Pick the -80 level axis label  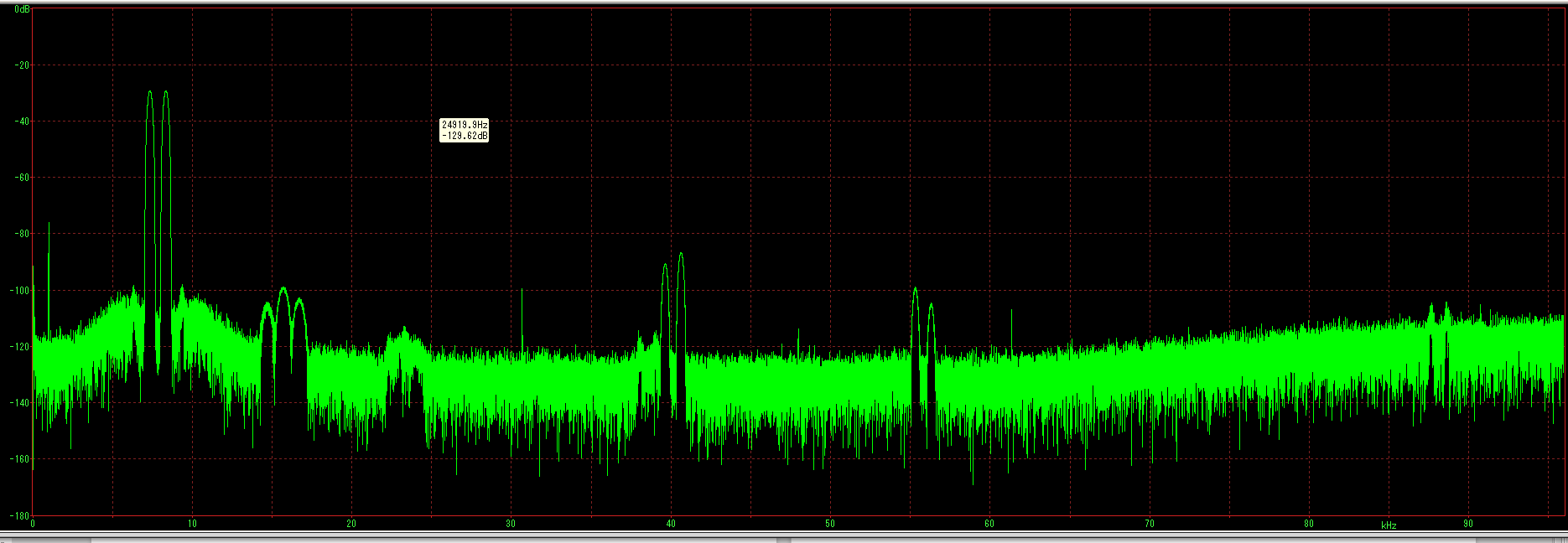point(22,234)
